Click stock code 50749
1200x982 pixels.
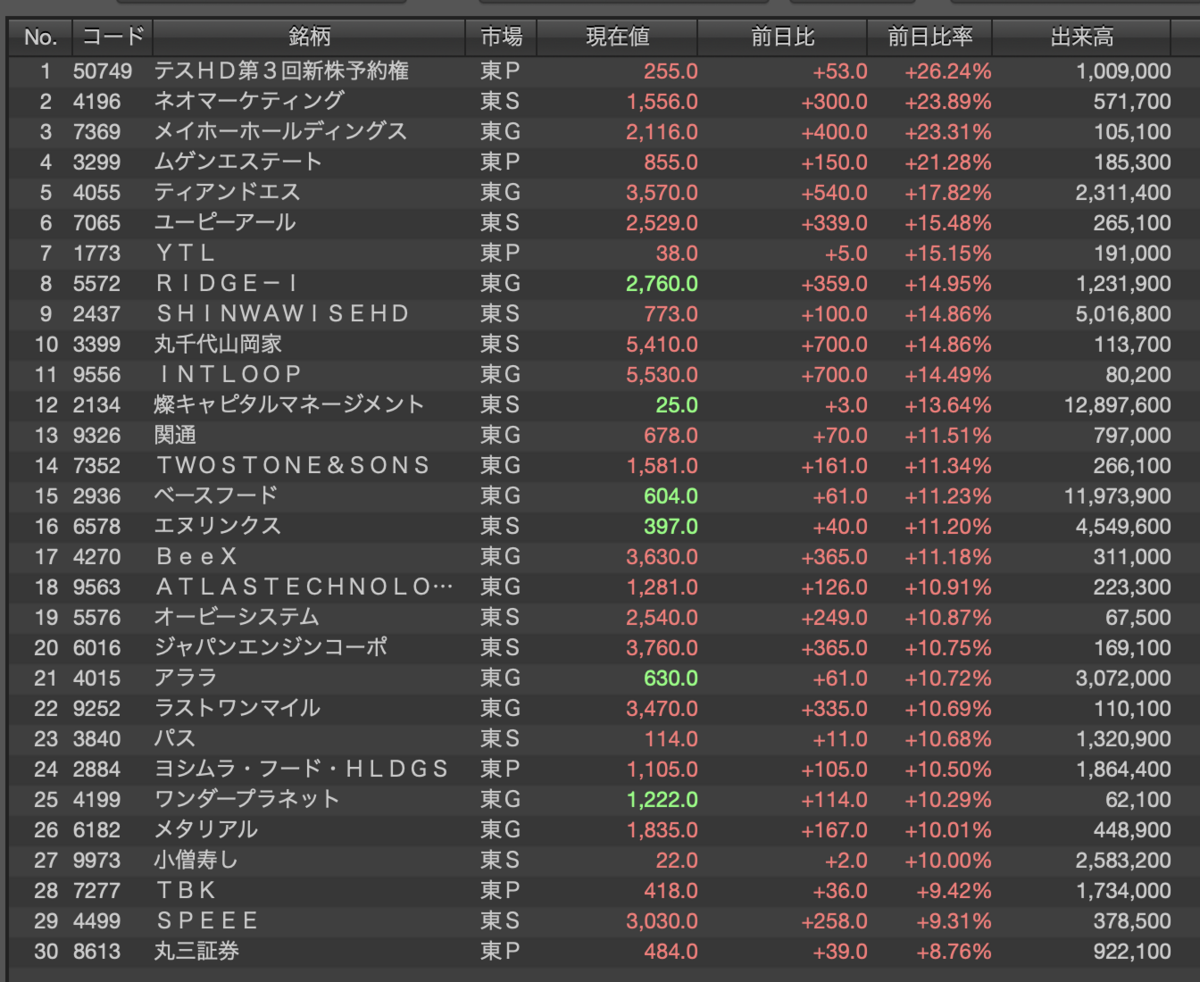click(102, 71)
